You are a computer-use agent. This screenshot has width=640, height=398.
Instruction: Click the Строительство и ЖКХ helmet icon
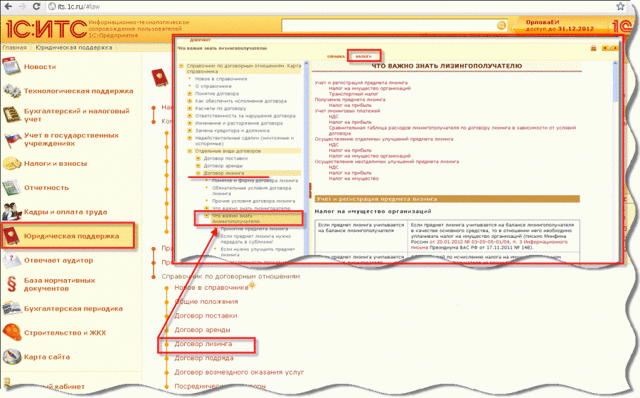11,332
